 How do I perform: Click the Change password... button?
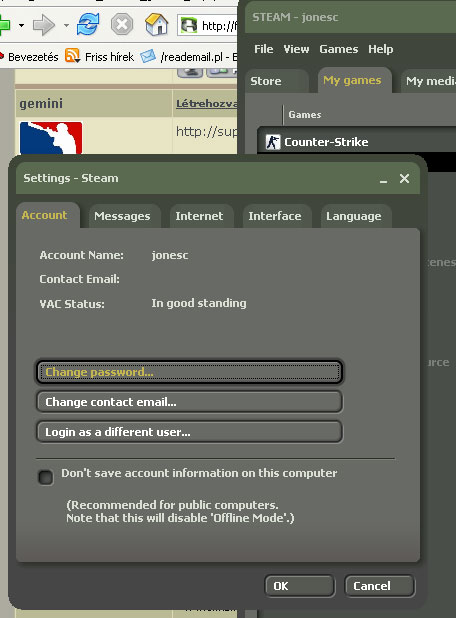(190, 372)
